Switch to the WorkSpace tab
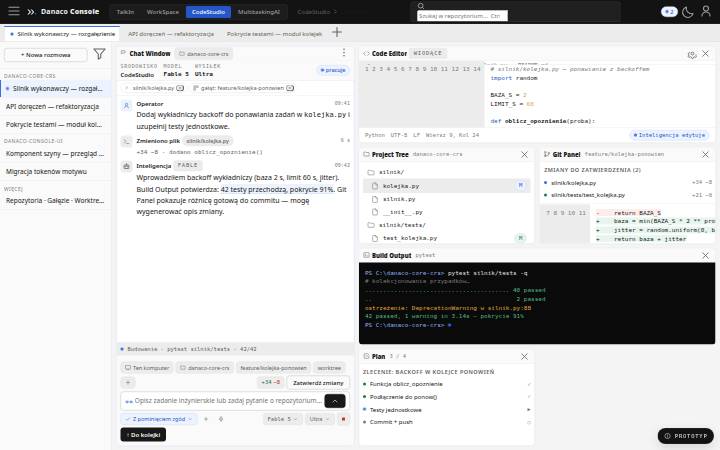The height and width of the screenshot is (450, 720). tap(163, 12)
